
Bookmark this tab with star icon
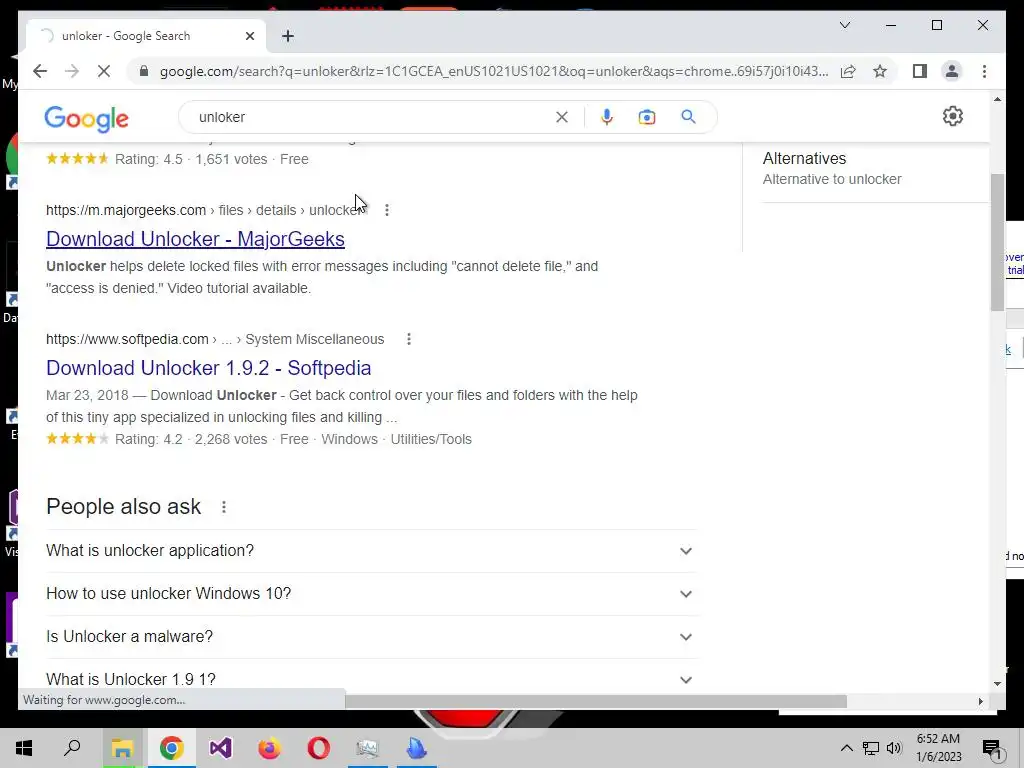click(x=880, y=71)
